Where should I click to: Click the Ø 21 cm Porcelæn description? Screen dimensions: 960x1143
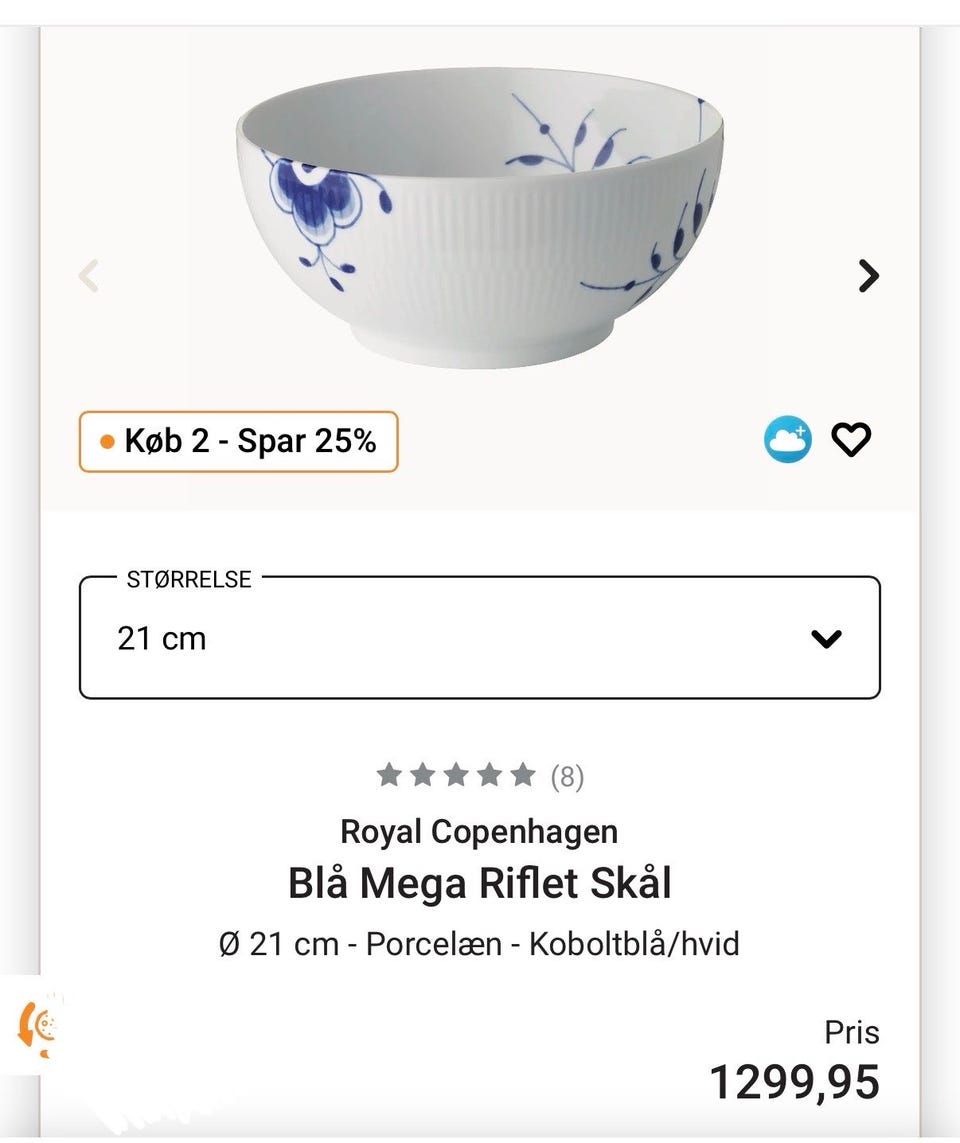pos(479,943)
